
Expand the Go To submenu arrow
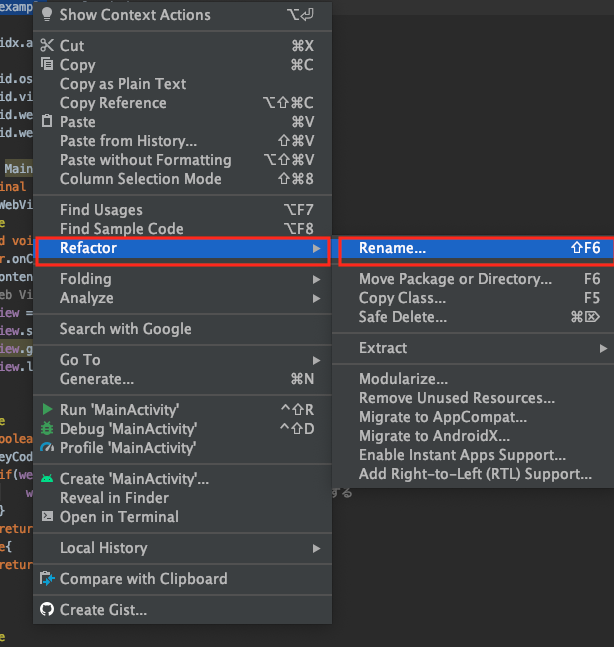coord(316,361)
